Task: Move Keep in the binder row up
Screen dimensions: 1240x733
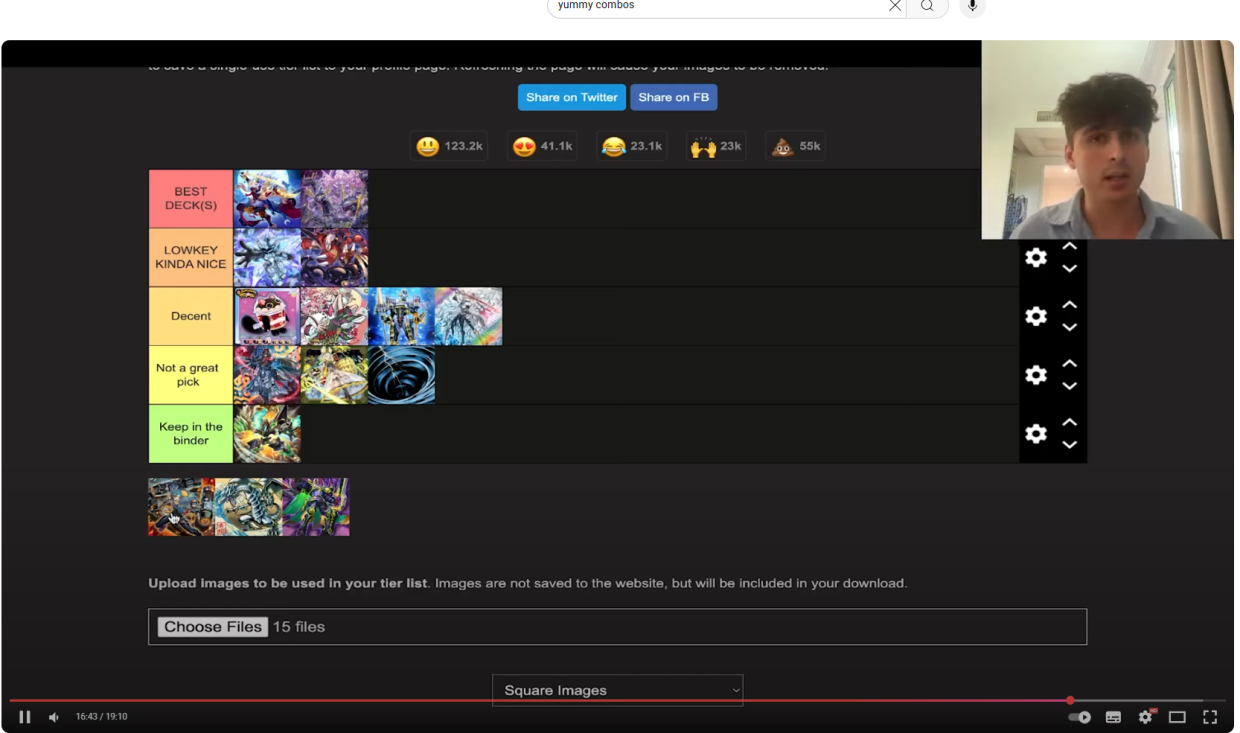Action: [x=1069, y=422]
